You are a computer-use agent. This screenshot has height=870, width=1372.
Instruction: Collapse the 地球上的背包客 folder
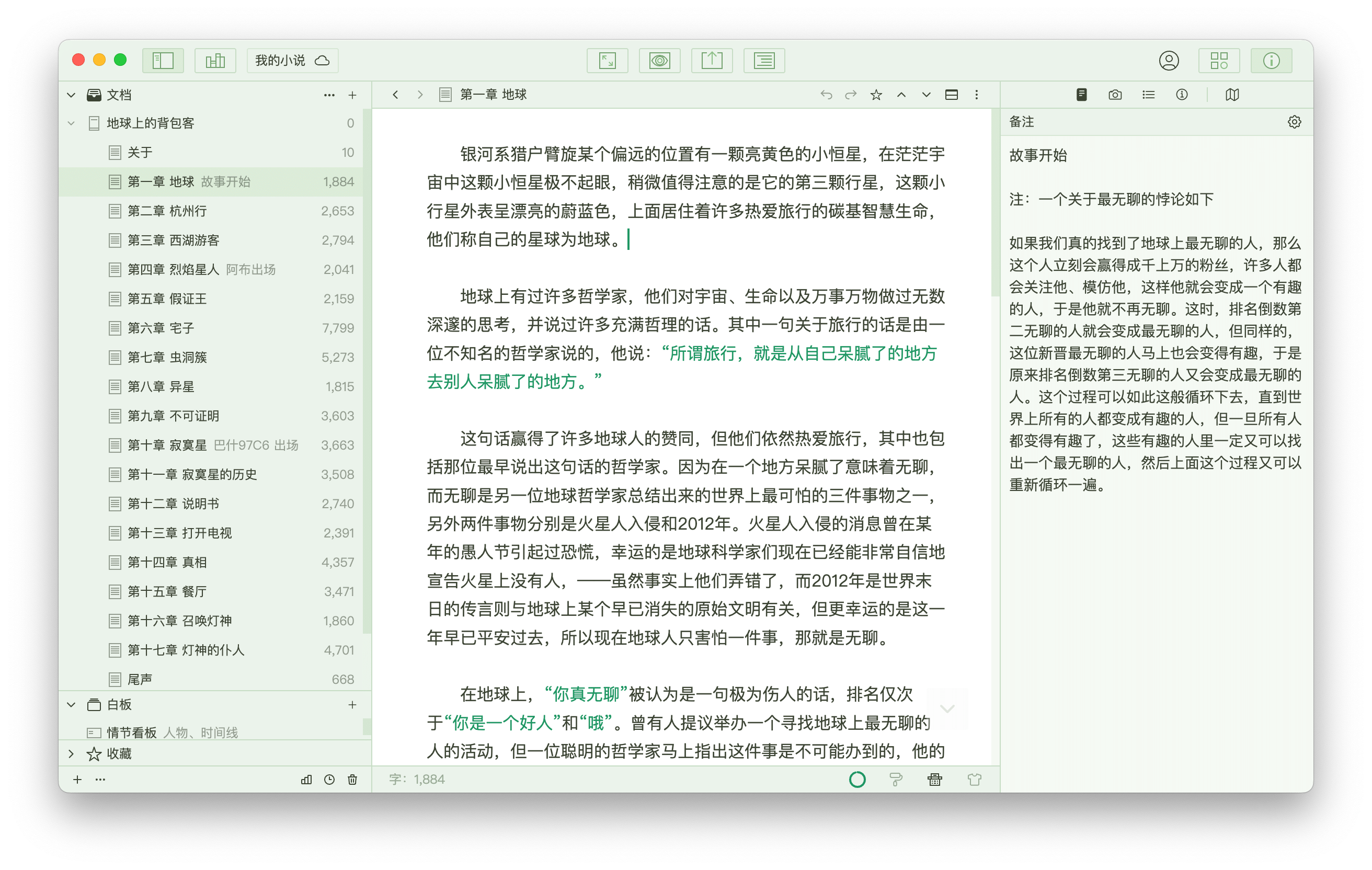(71, 123)
